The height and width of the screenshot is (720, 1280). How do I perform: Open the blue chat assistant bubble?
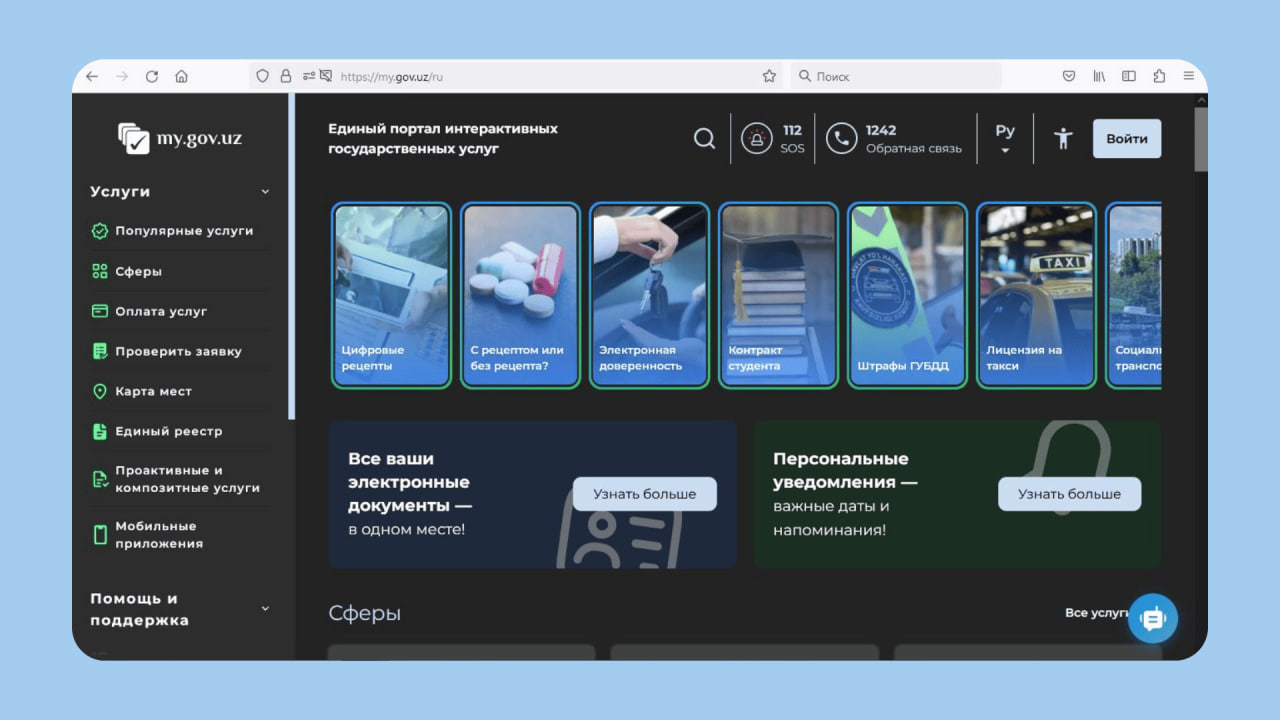[x=1152, y=620]
